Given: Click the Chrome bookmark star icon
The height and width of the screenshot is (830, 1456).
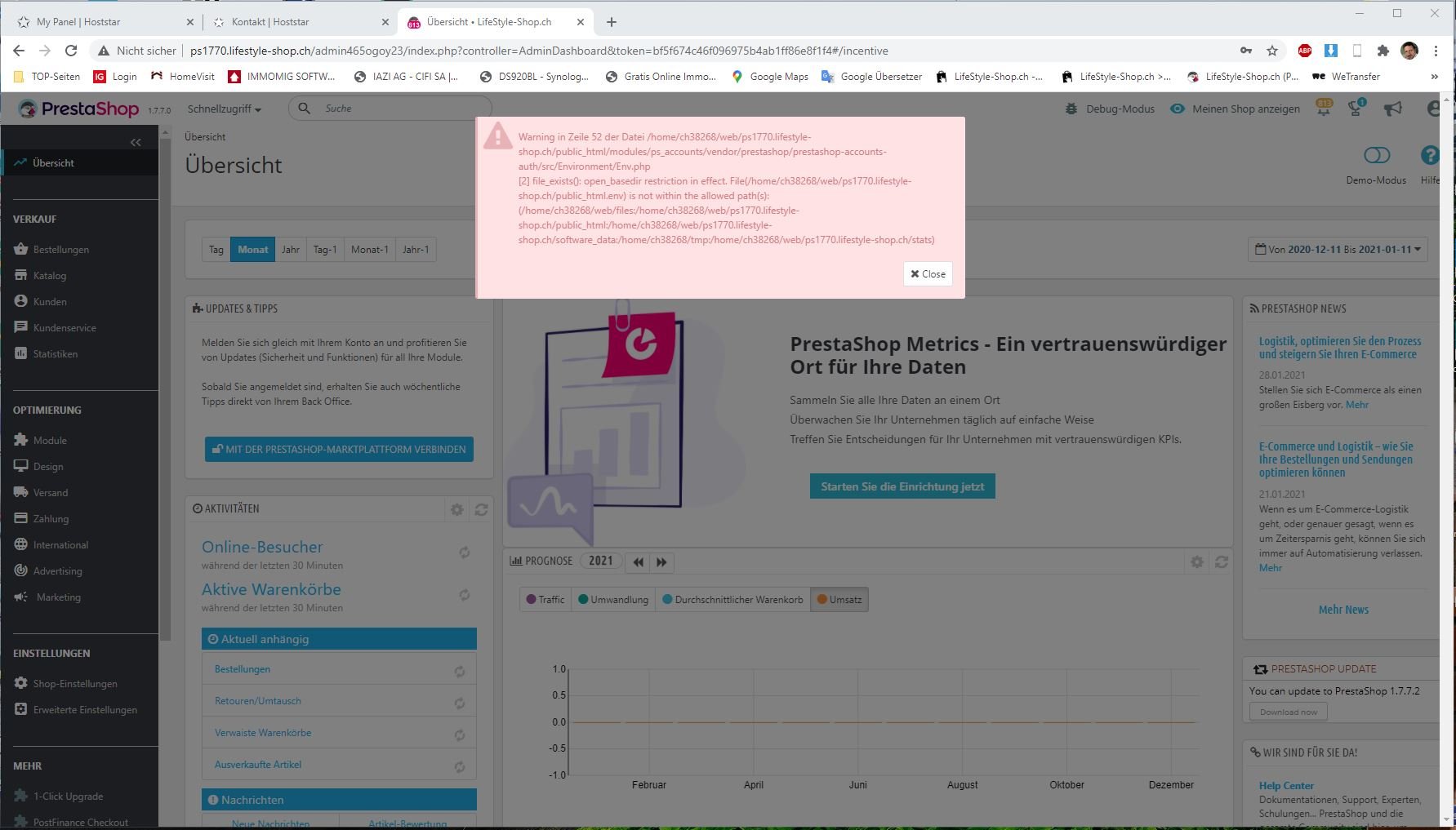Looking at the screenshot, I should pos(1272,51).
